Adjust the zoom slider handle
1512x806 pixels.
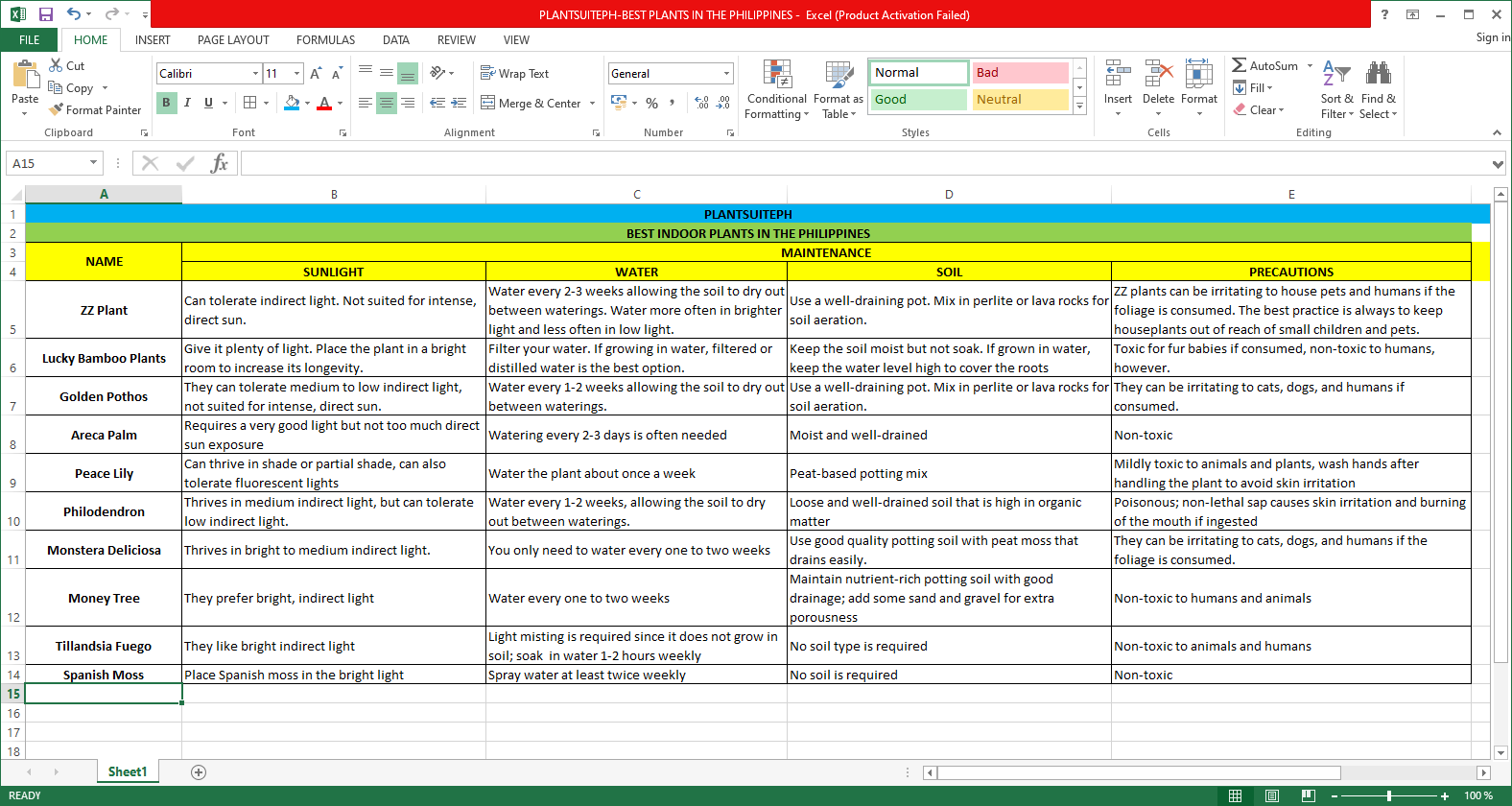1389,795
